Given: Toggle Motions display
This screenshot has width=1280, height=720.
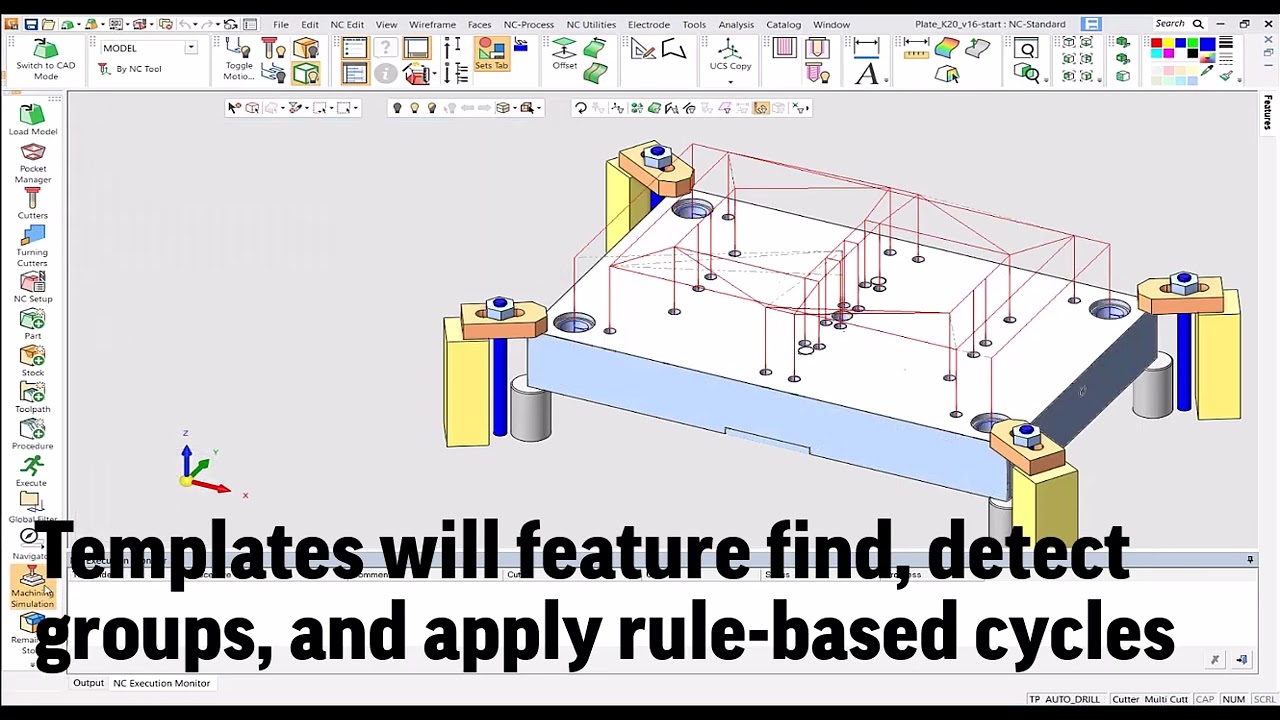Looking at the screenshot, I should [x=238, y=58].
